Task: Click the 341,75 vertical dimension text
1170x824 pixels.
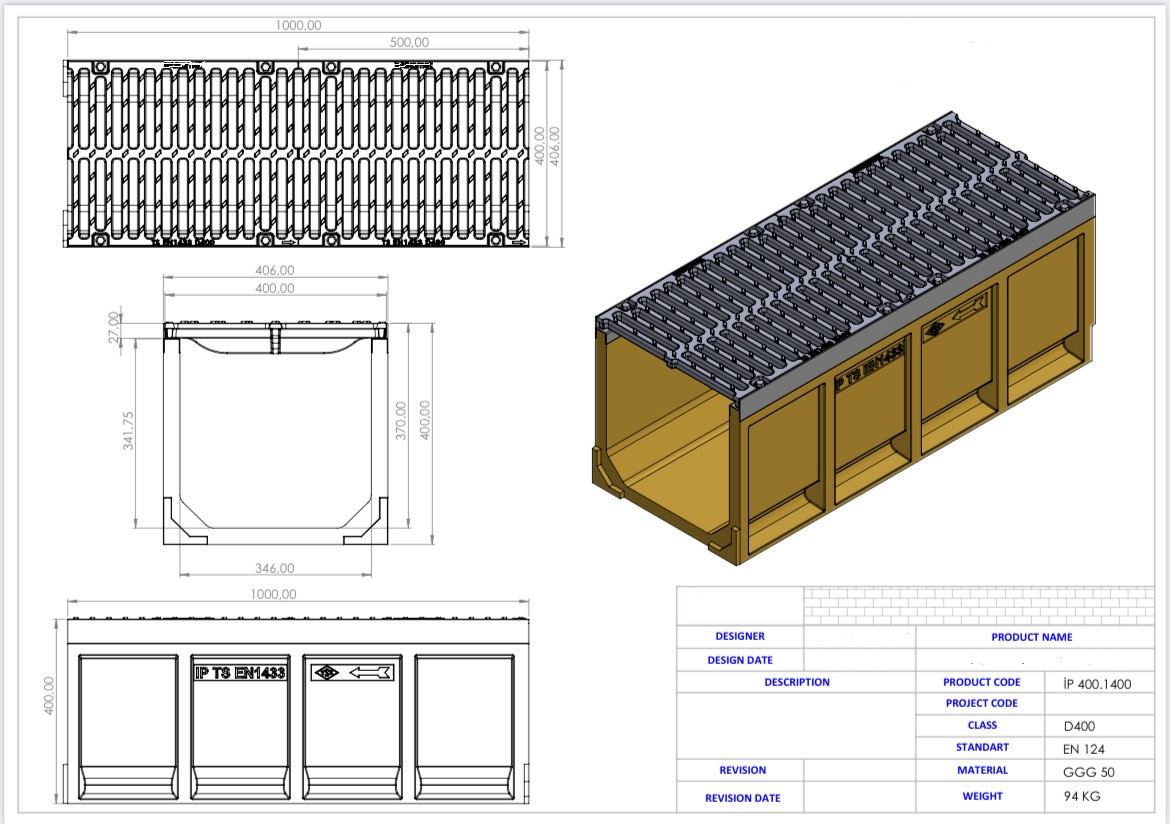Action: coord(128,431)
